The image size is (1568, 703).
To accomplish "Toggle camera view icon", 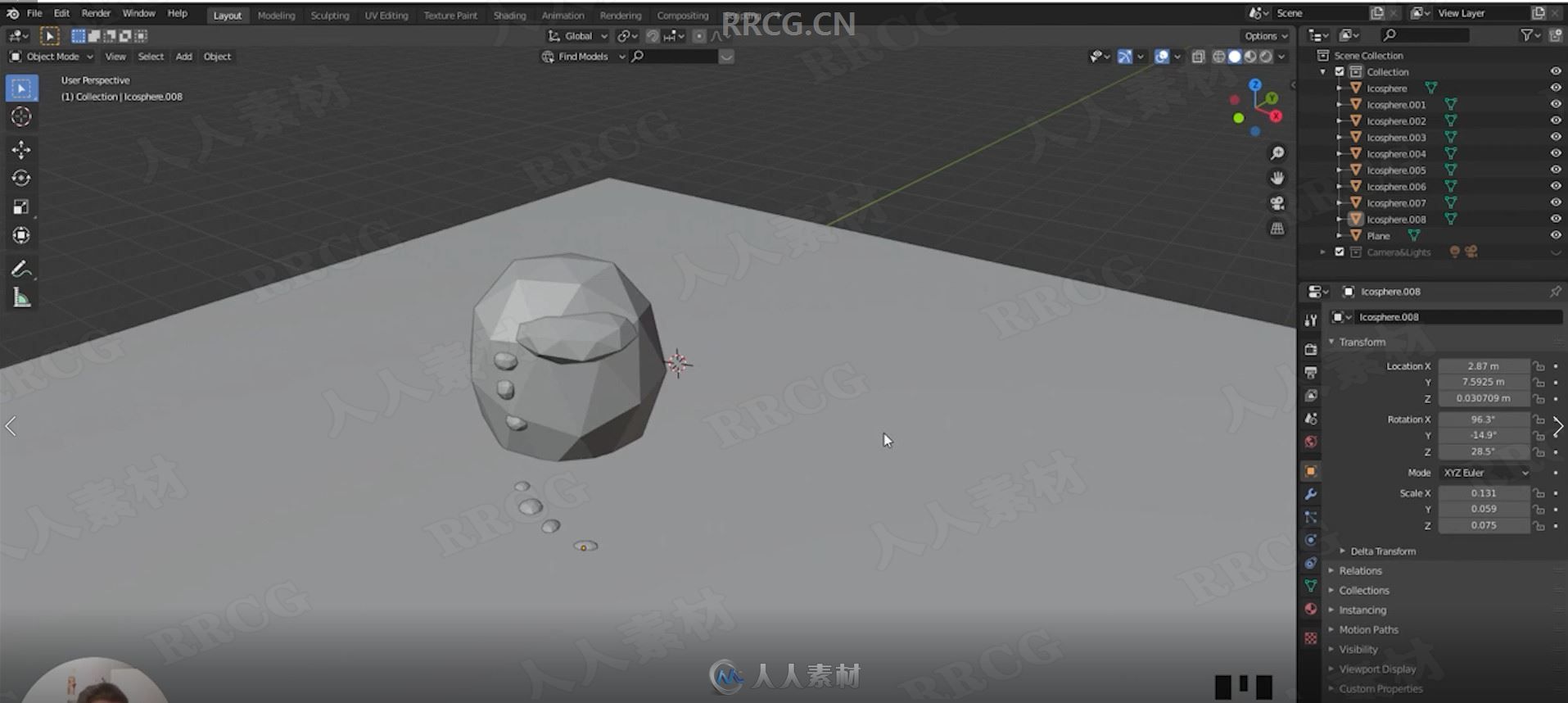I will (1277, 203).
